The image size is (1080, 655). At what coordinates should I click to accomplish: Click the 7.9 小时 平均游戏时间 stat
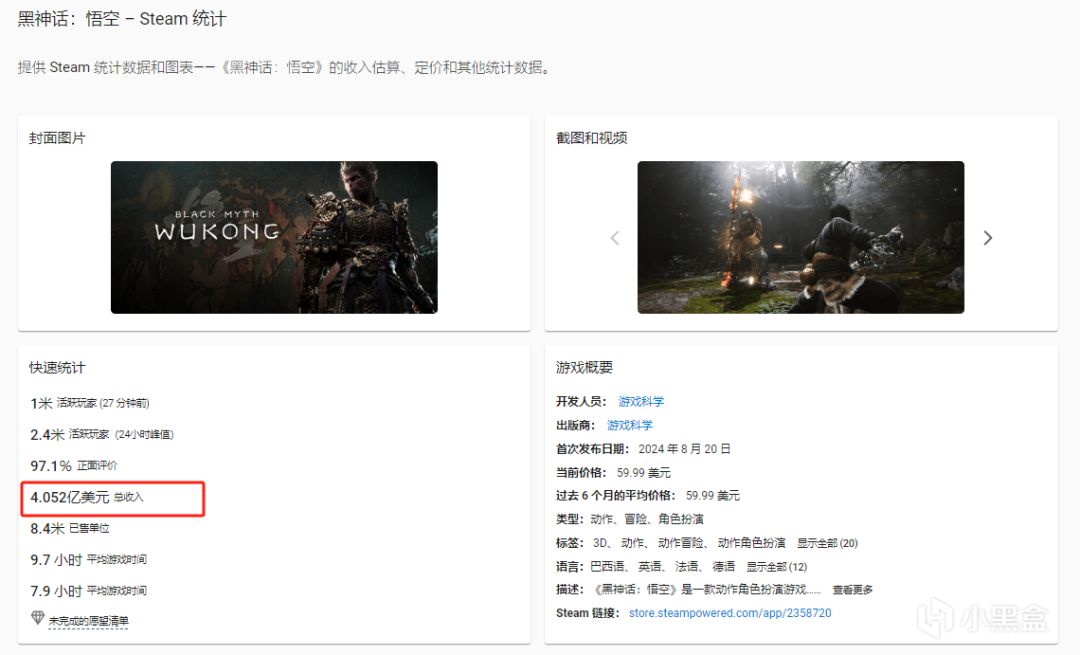coord(88,591)
